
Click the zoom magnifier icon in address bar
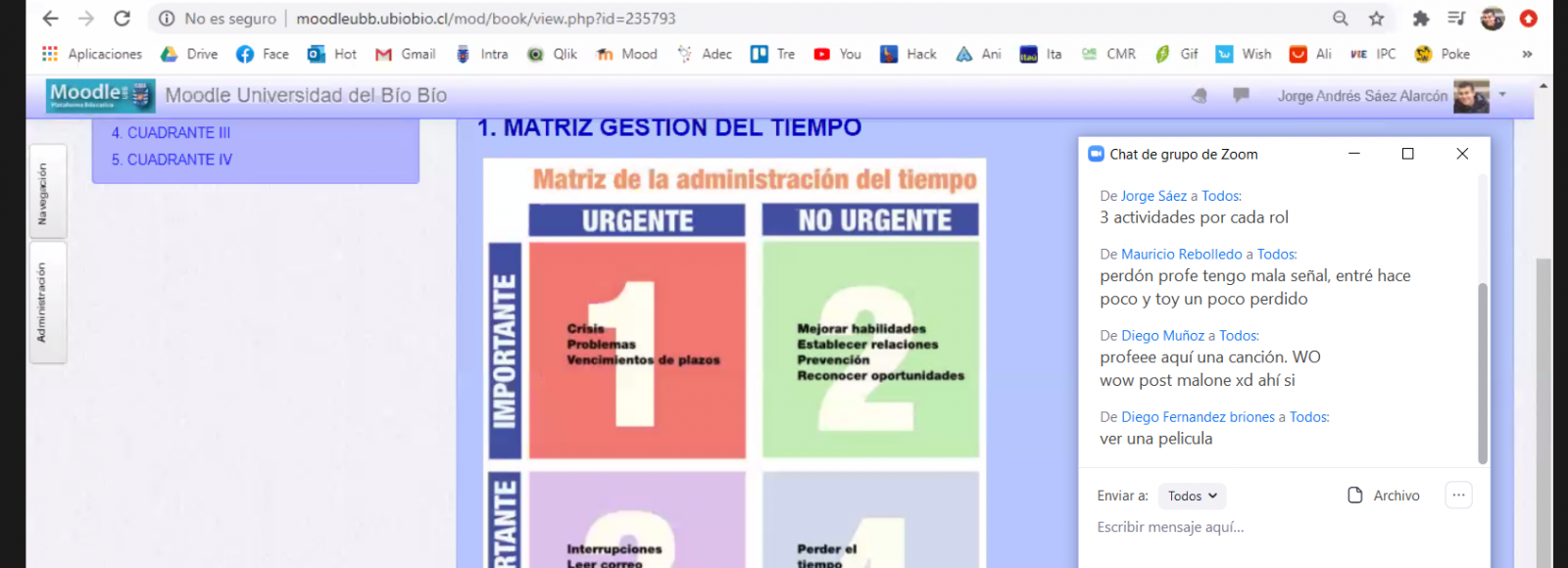[x=1340, y=19]
